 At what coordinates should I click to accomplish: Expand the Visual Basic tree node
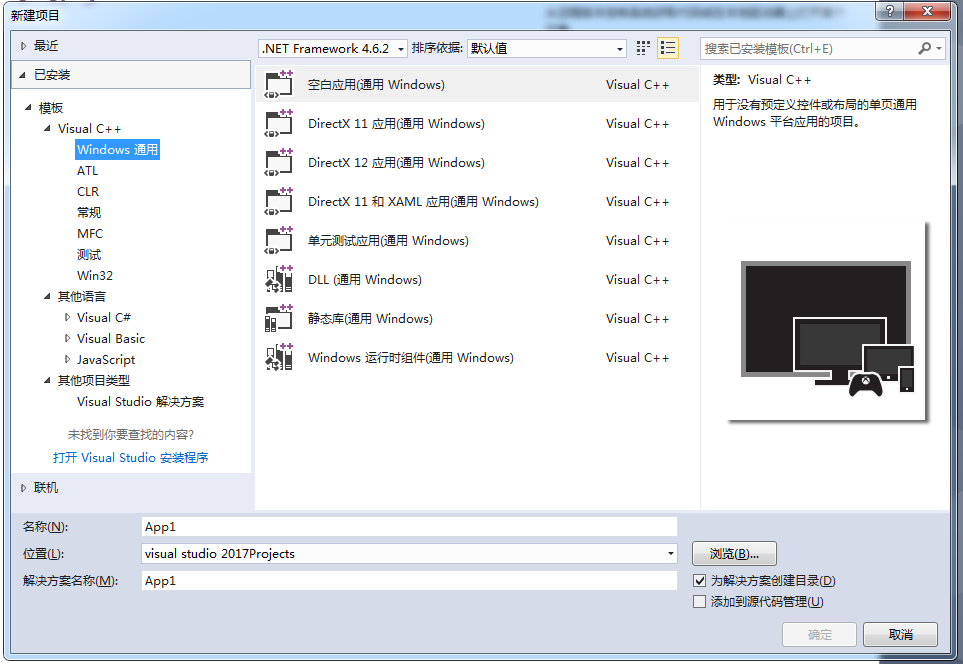pyautogui.click(x=68, y=338)
